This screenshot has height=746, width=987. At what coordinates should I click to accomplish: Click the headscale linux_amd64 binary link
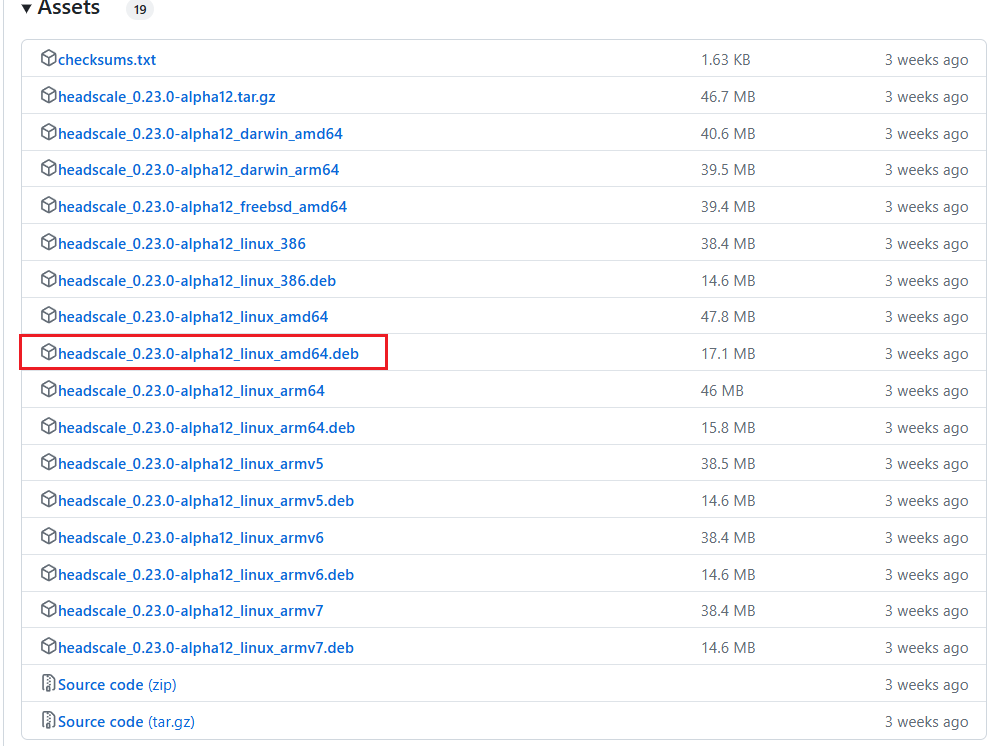tap(193, 317)
